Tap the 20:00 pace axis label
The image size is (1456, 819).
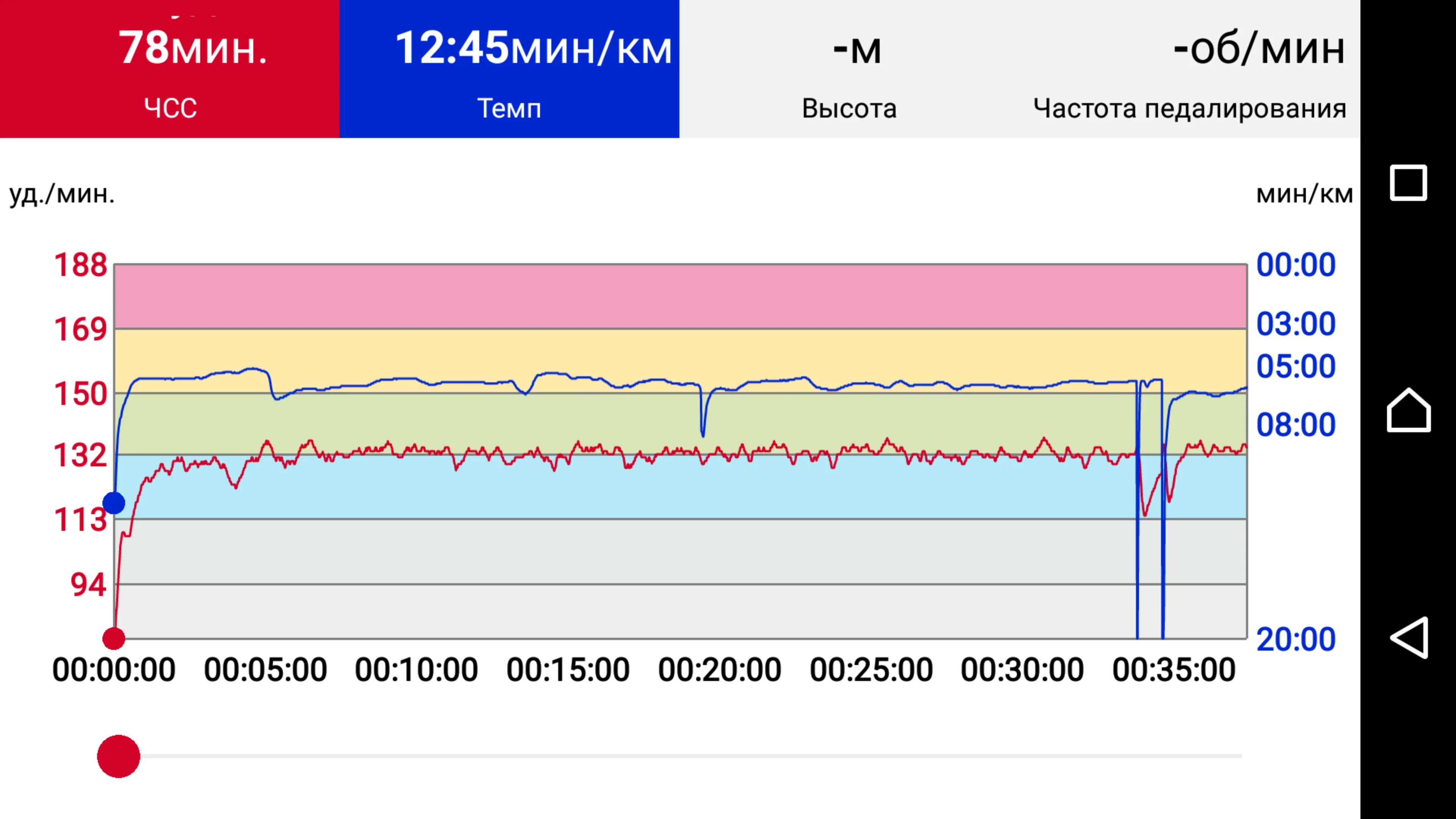[1296, 639]
